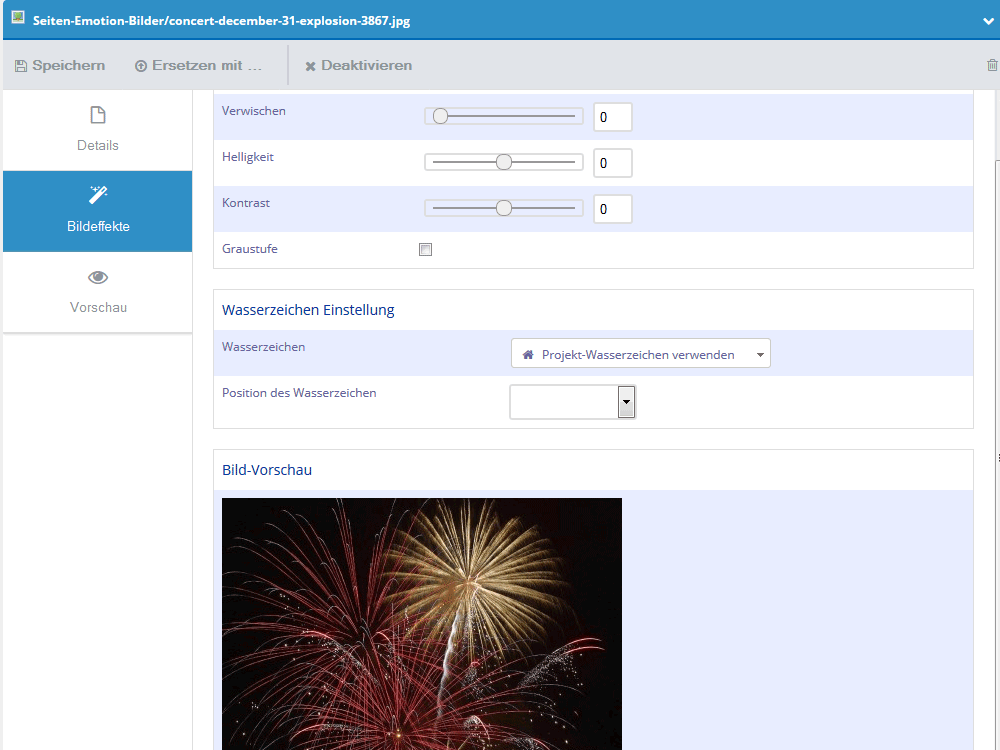1000x750 pixels.
Task: Click the Graustufe label
Action: point(250,249)
